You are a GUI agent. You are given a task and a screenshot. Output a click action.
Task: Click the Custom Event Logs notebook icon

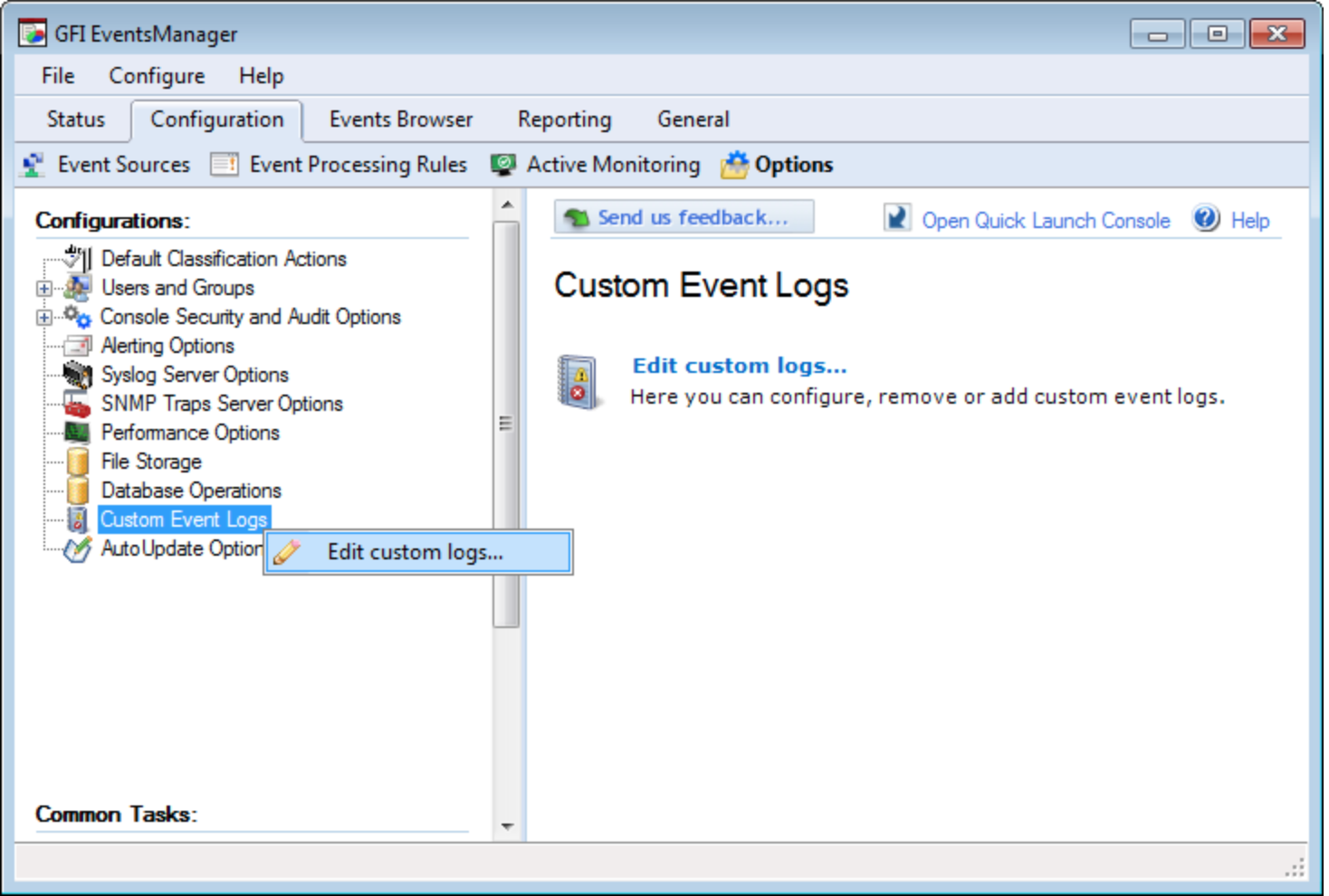[x=78, y=519]
